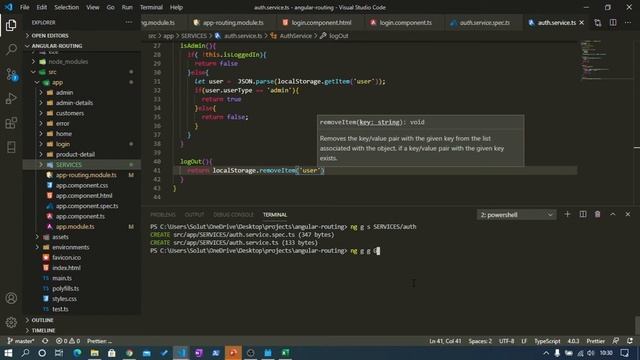Maximize the terminal panel size

point(613,214)
